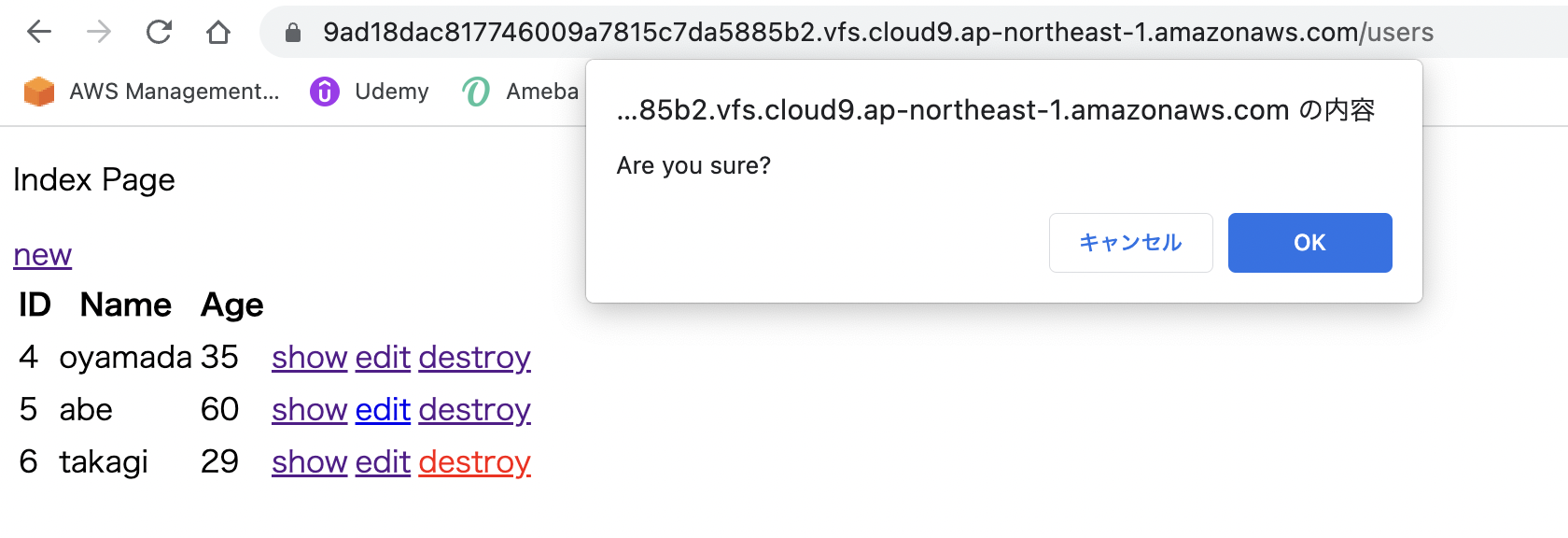Screen dimensions: 1568x538
Task: Destroy the abe record
Action: point(474,410)
